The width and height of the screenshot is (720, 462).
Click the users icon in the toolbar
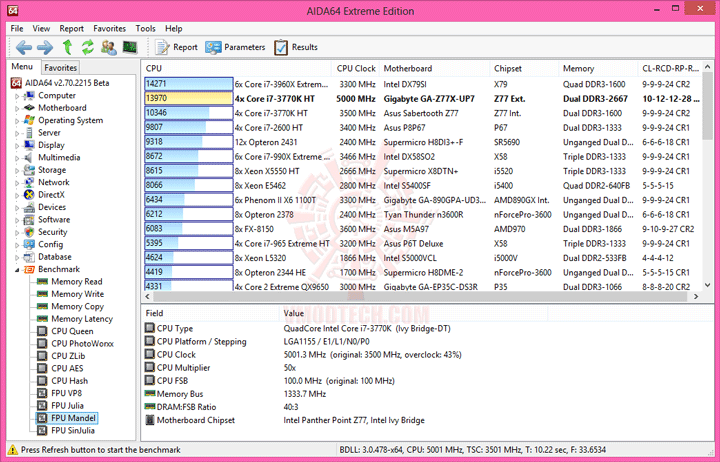coord(108,47)
